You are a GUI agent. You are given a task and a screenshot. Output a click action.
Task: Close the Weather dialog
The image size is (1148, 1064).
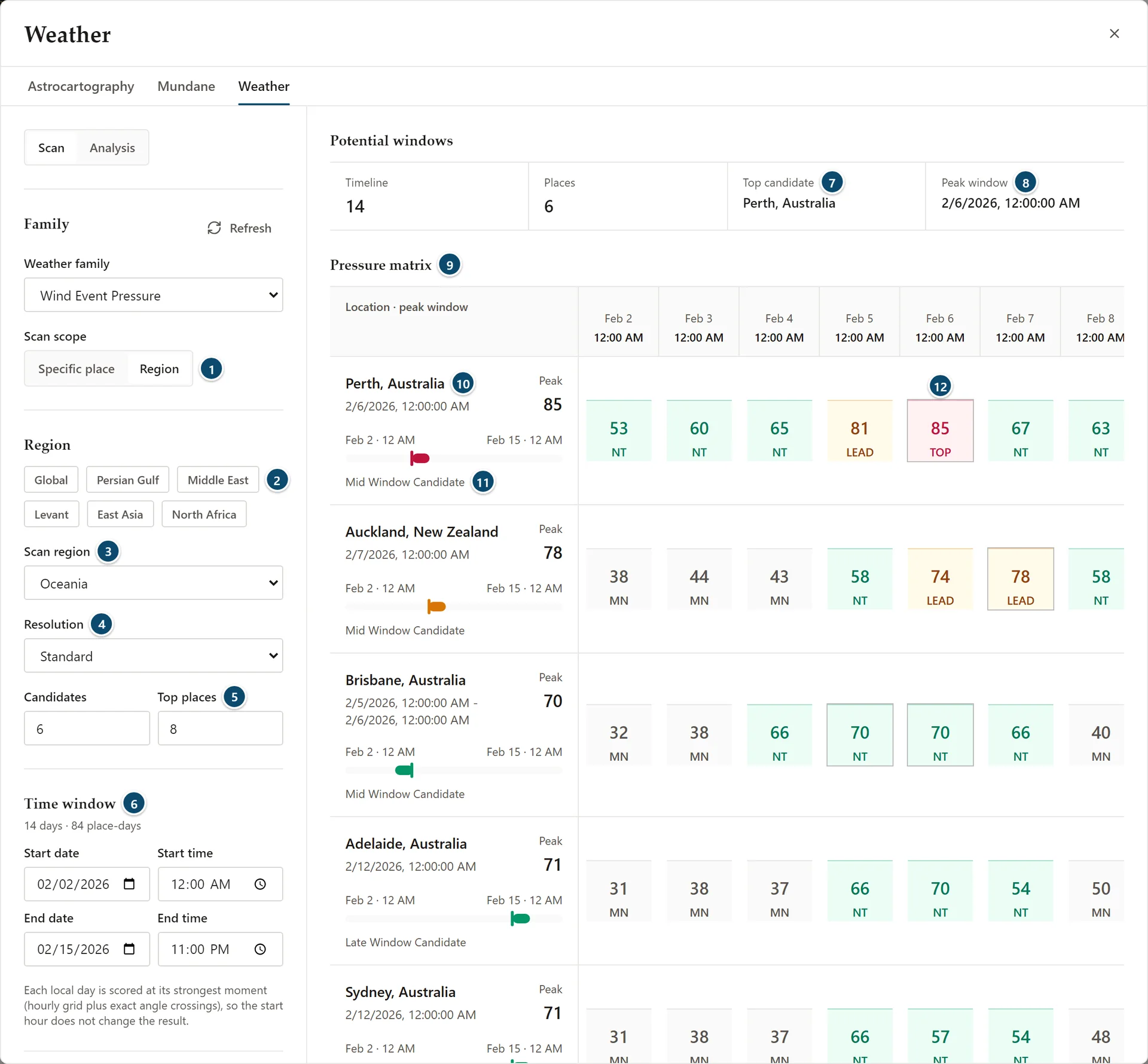point(1114,33)
